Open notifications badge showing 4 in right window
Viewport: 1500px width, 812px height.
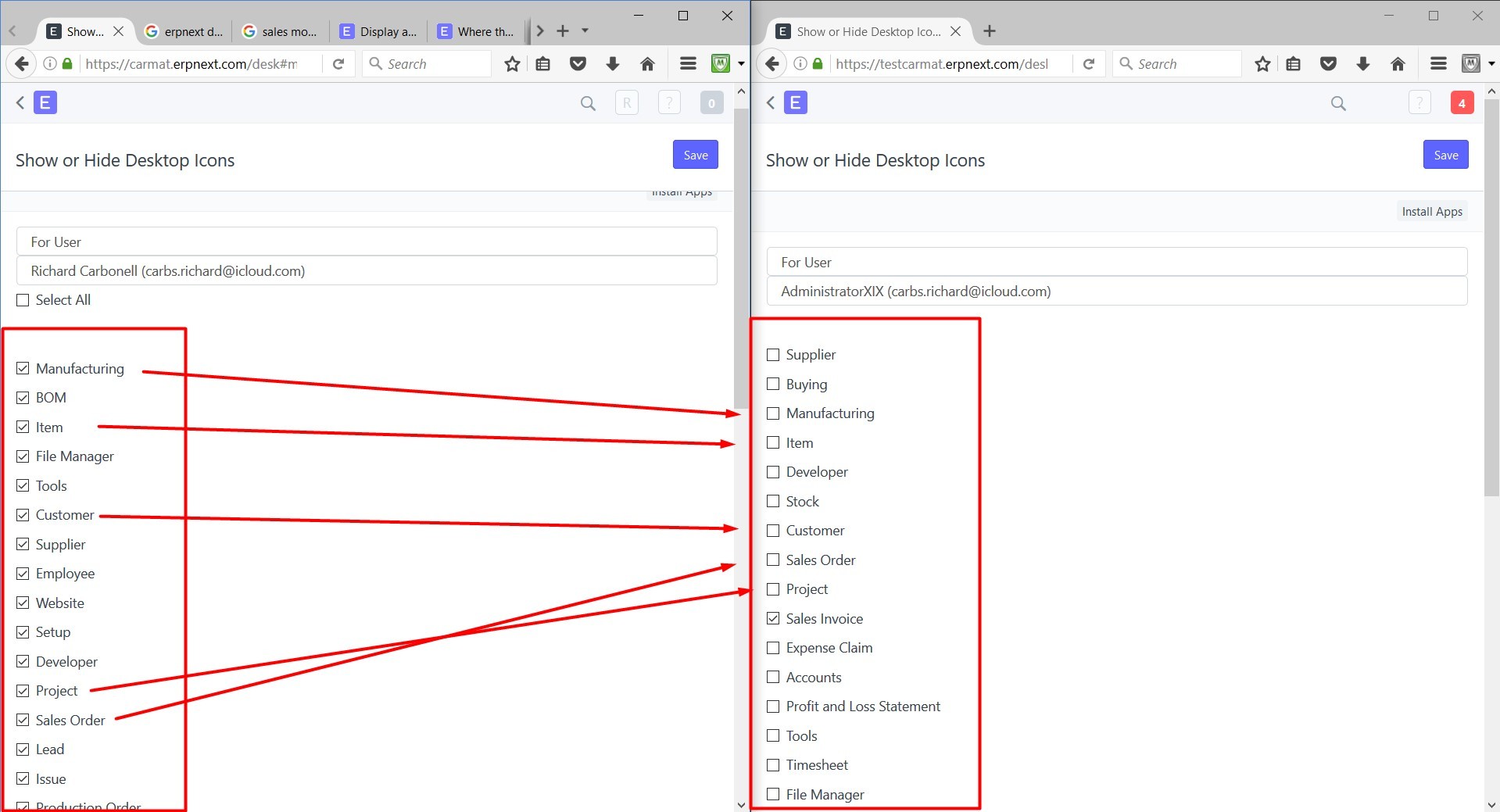(x=1462, y=102)
